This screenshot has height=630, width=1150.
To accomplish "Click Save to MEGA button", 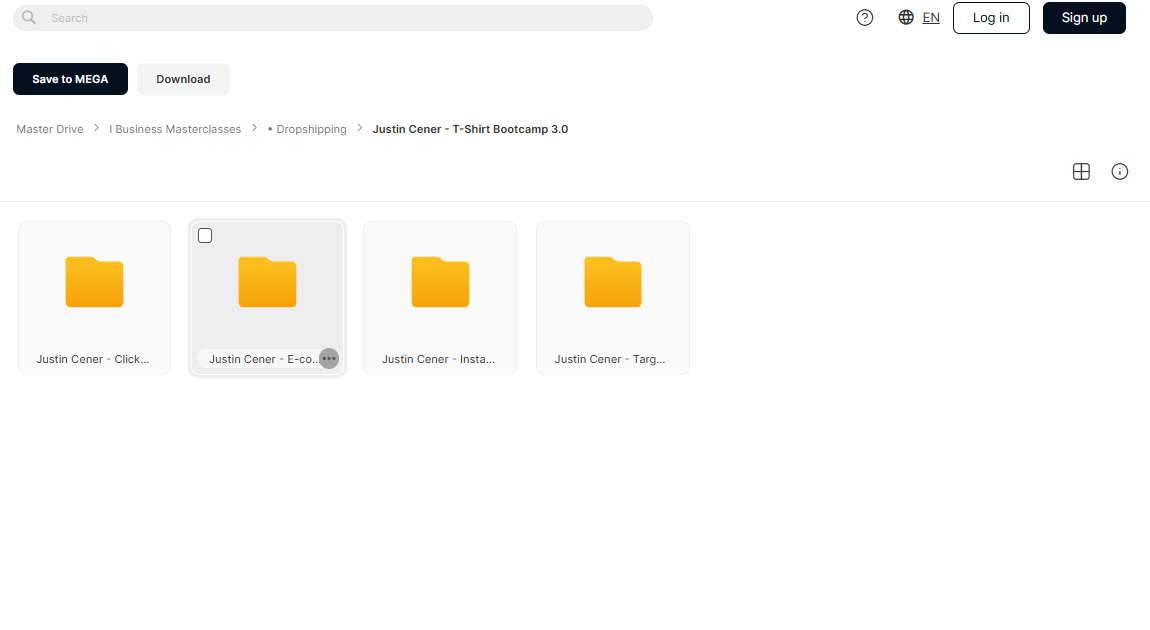I will [x=70, y=79].
